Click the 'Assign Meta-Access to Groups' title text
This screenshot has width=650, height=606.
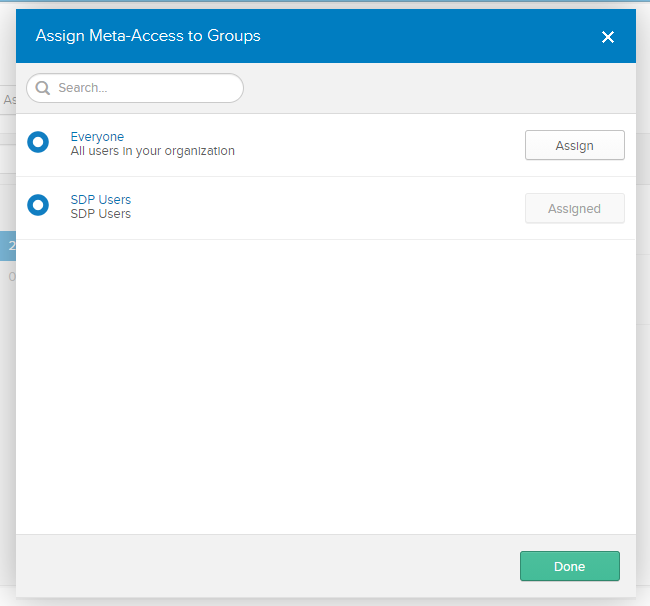point(148,36)
